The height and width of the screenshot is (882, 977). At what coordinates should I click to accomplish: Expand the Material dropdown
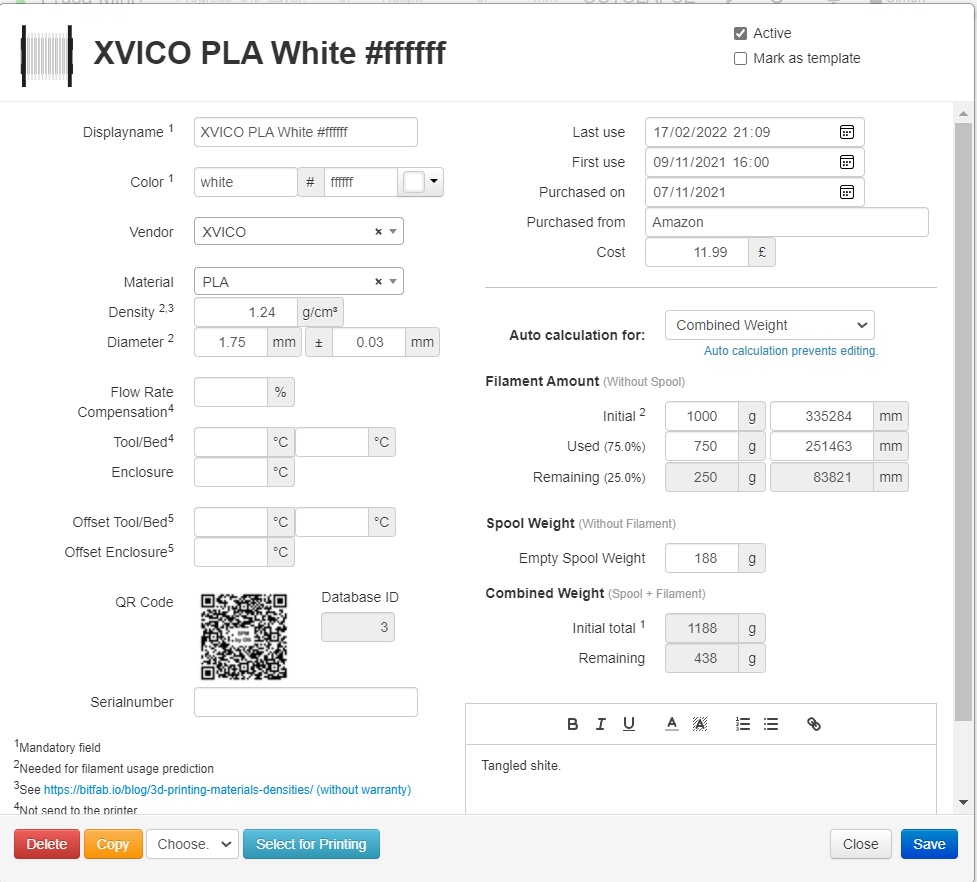pyautogui.click(x=391, y=281)
